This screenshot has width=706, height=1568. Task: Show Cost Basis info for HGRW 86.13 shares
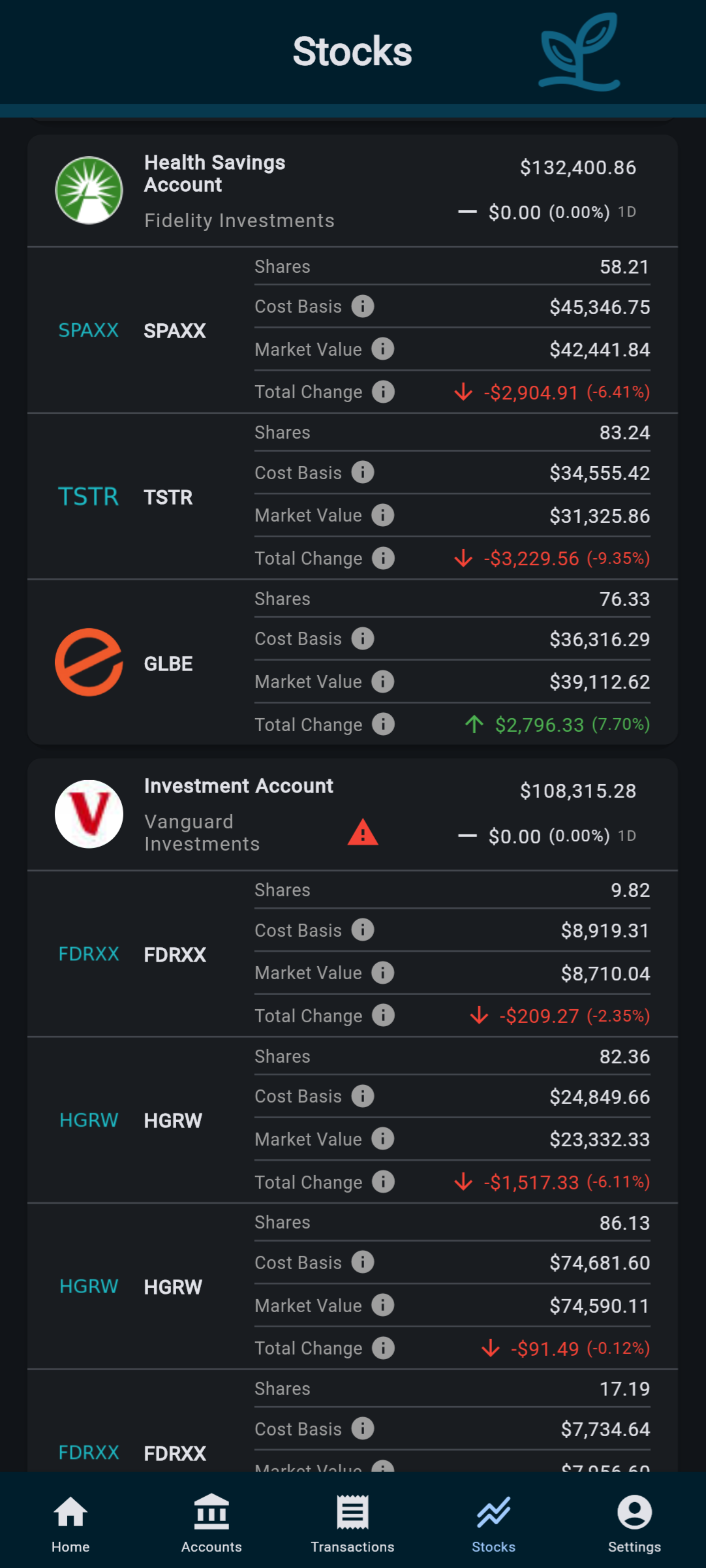click(x=363, y=1262)
